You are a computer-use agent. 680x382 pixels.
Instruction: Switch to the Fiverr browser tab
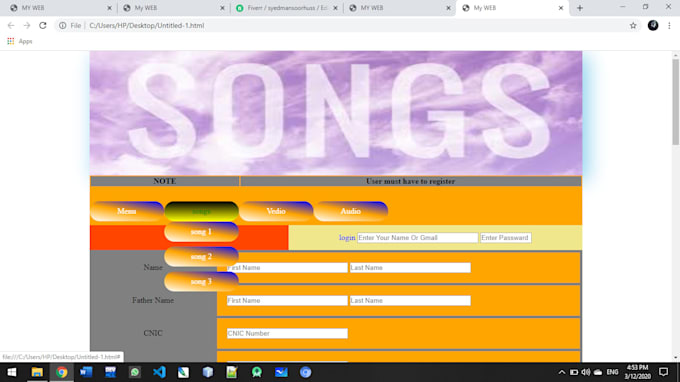click(287, 8)
